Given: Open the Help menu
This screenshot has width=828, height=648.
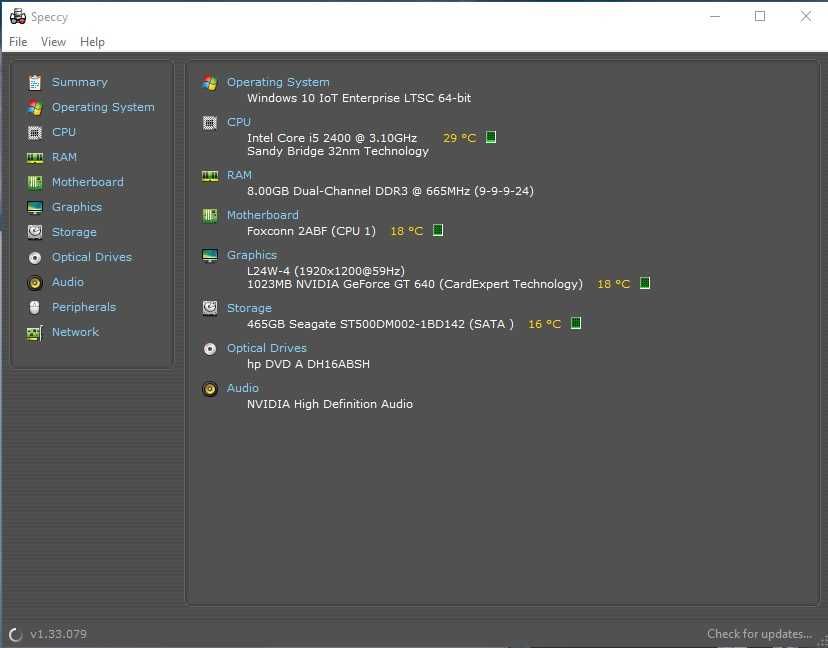Looking at the screenshot, I should (92, 42).
